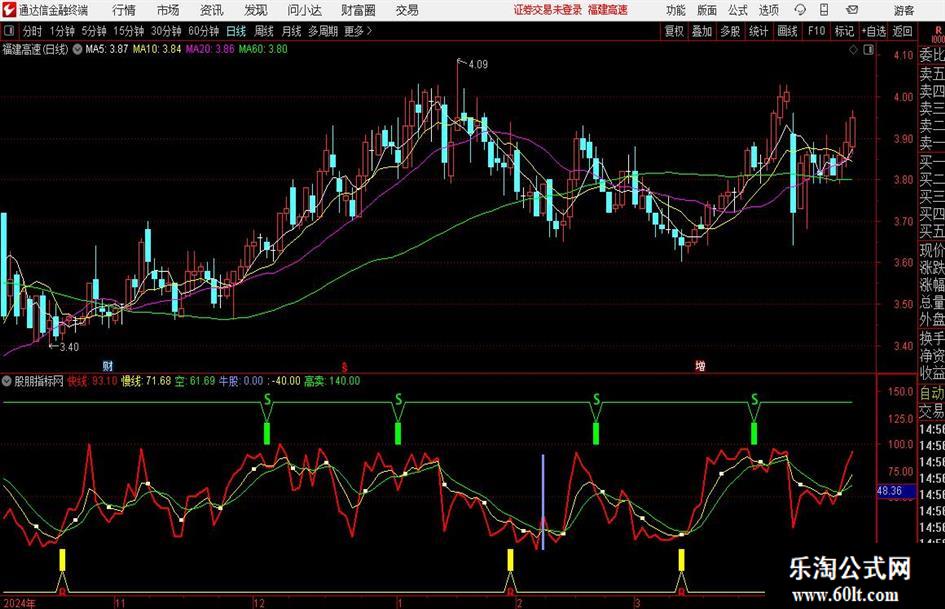The height and width of the screenshot is (609, 945).
Task: Open the 行情 menu
Action: 124,10
